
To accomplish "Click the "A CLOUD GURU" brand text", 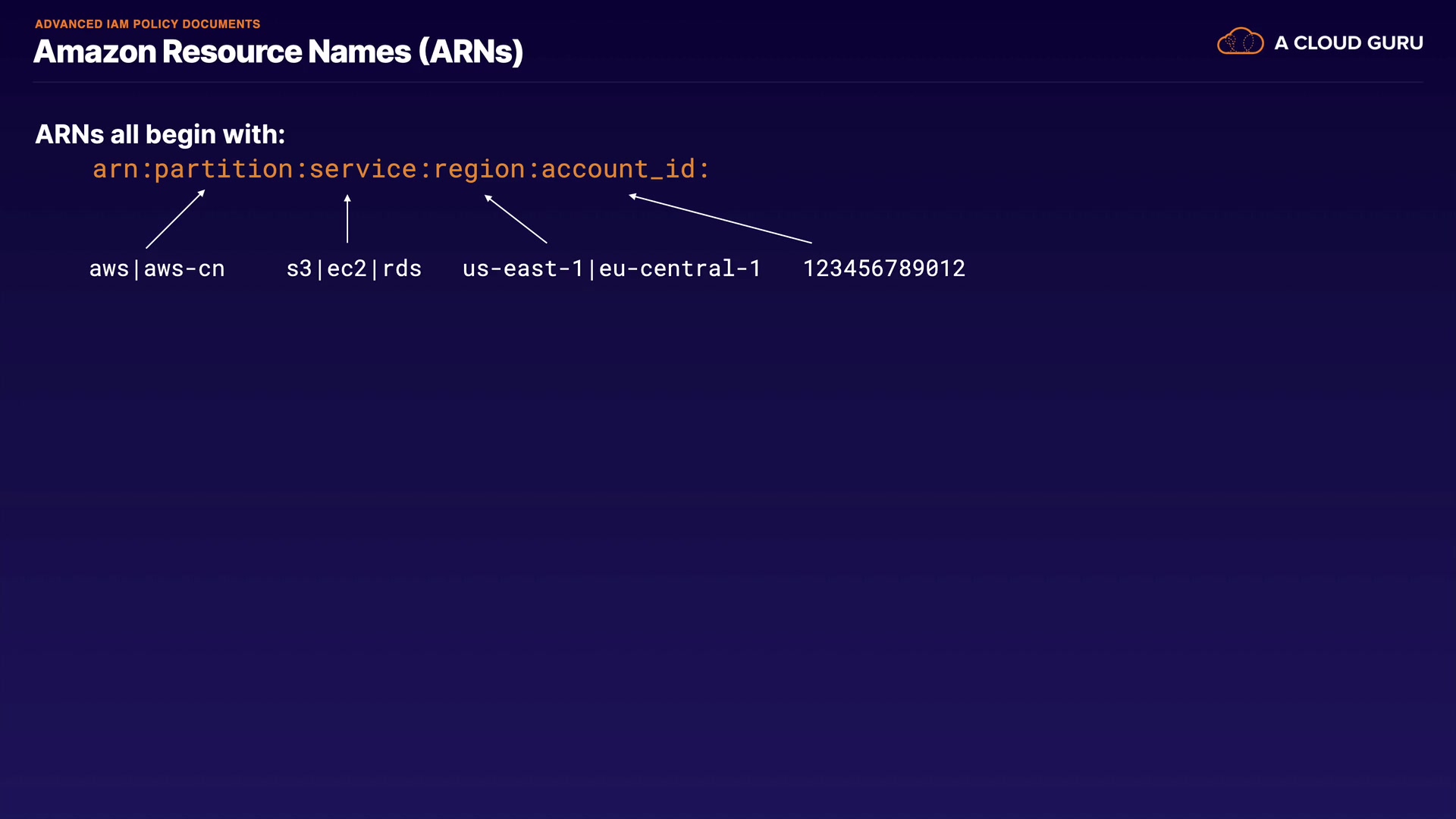I will pyautogui.click(x=1348, y=43).
